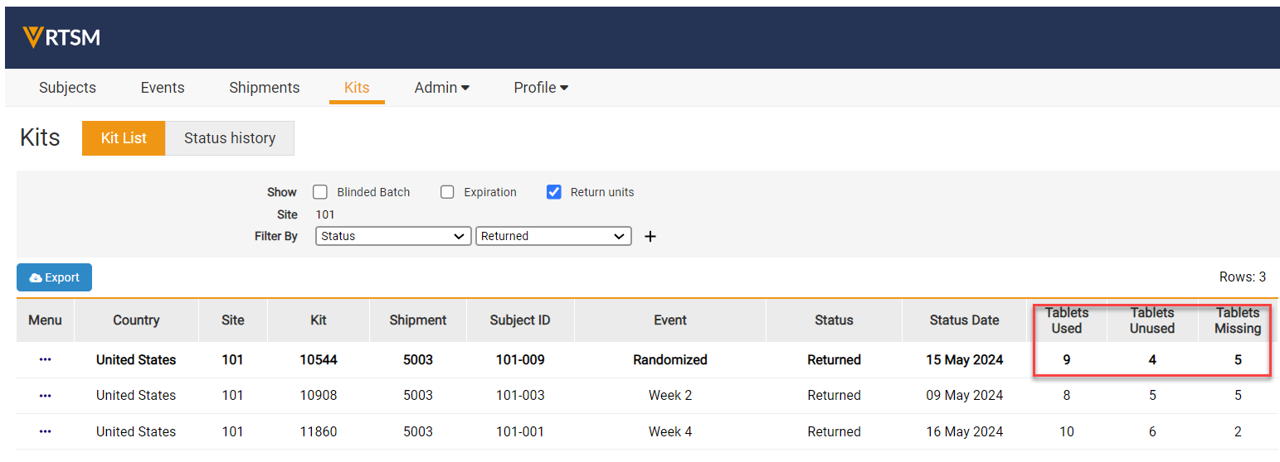Open the Shipments page
This screenshot has width=1280, height=462.
coord(264,88)
